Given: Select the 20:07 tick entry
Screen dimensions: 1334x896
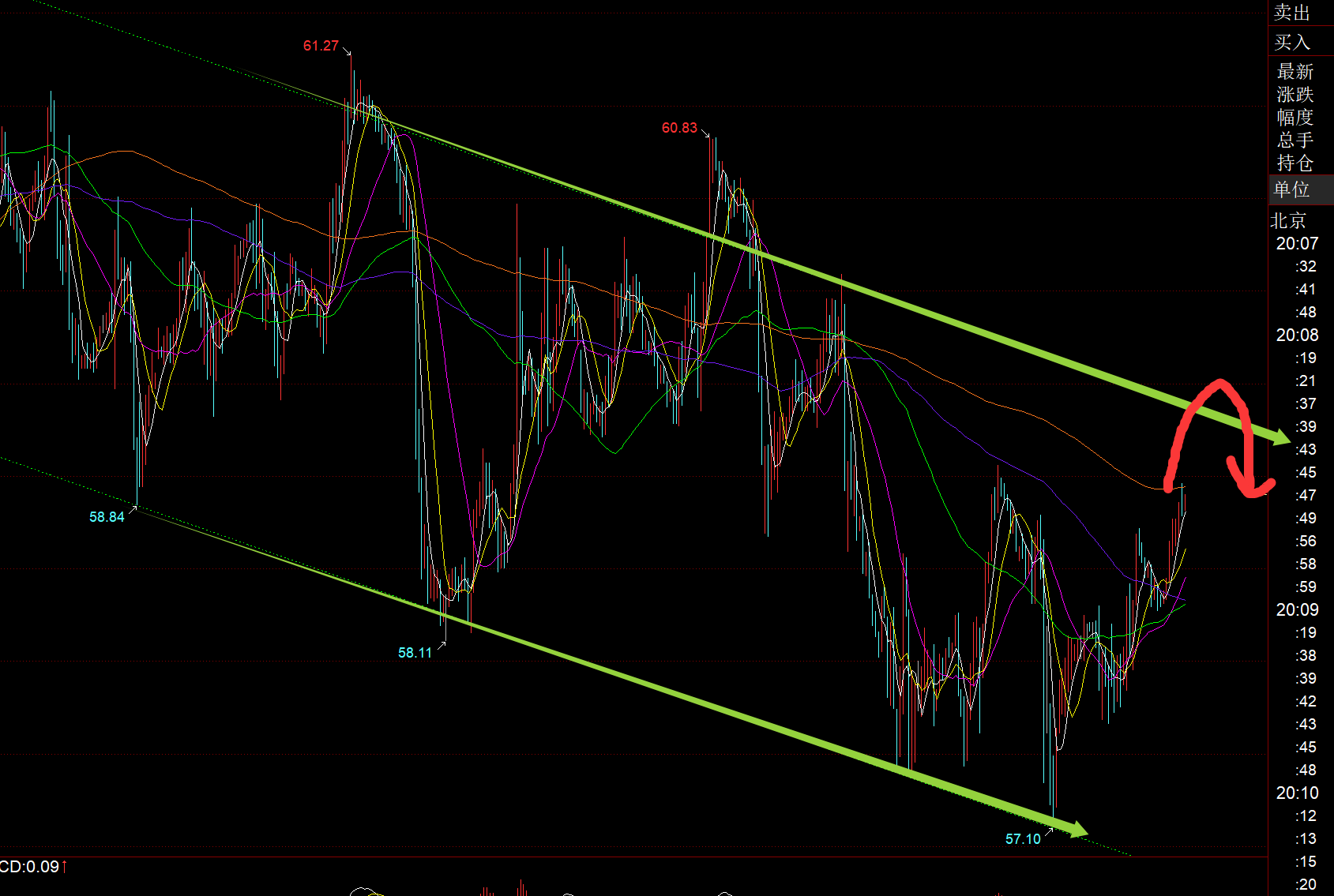Looking at the screenshot, I should click(x=1297, y=244).
